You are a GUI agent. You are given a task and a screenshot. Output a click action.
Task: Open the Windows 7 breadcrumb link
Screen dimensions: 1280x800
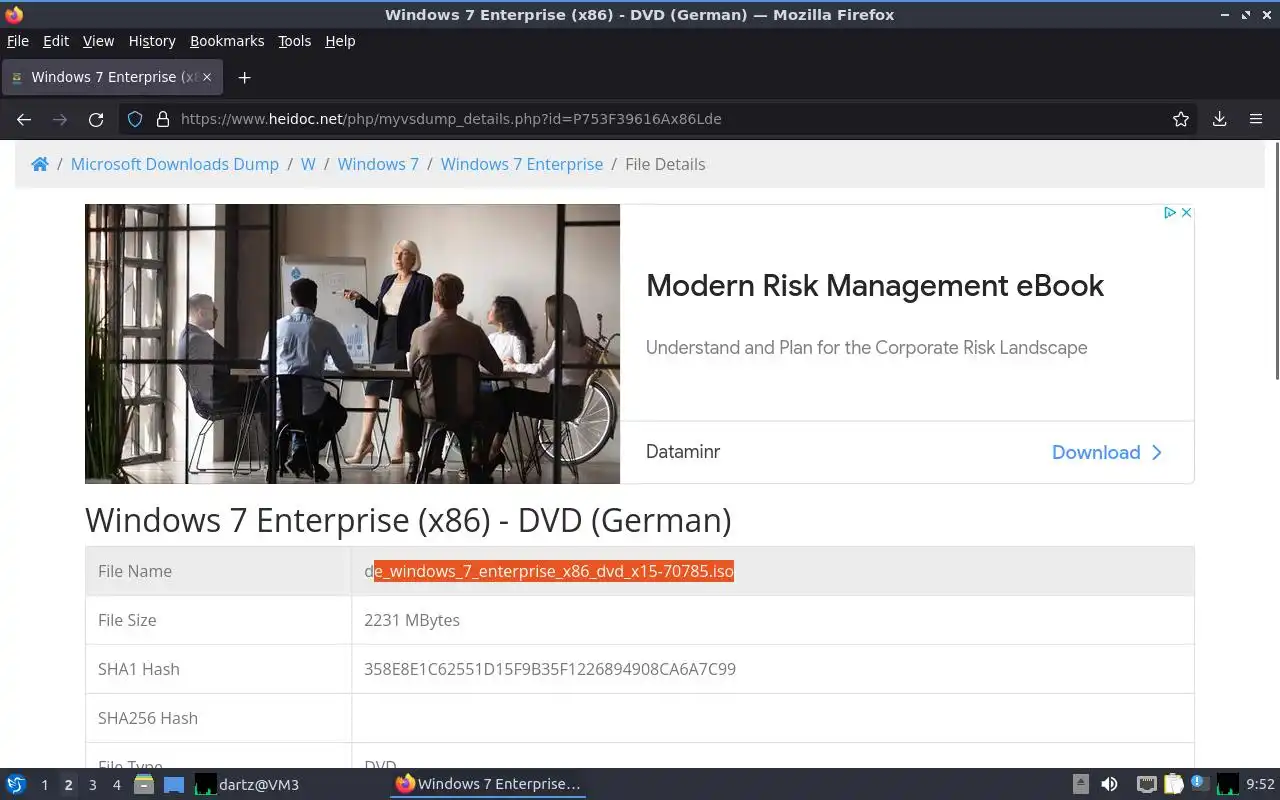tap(378, 164)
